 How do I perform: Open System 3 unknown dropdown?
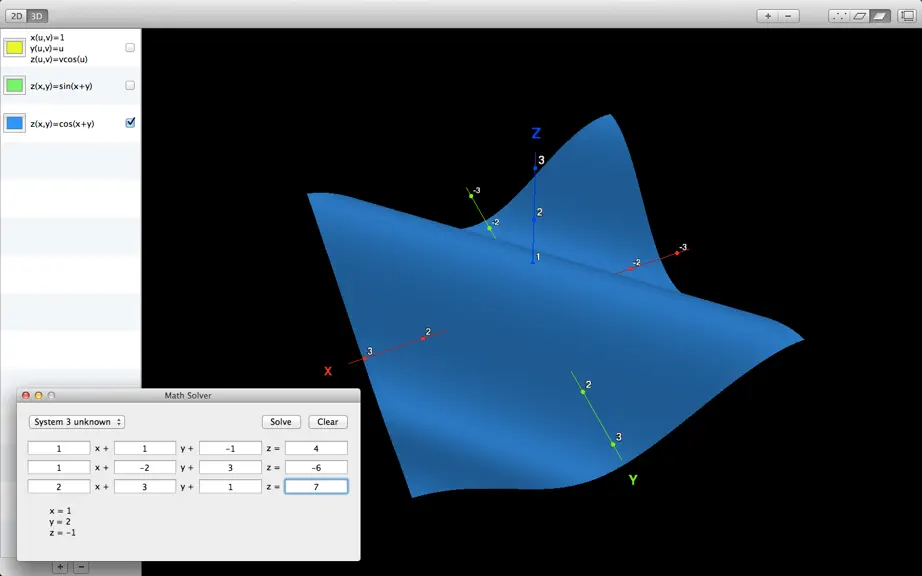click(76, 422)
